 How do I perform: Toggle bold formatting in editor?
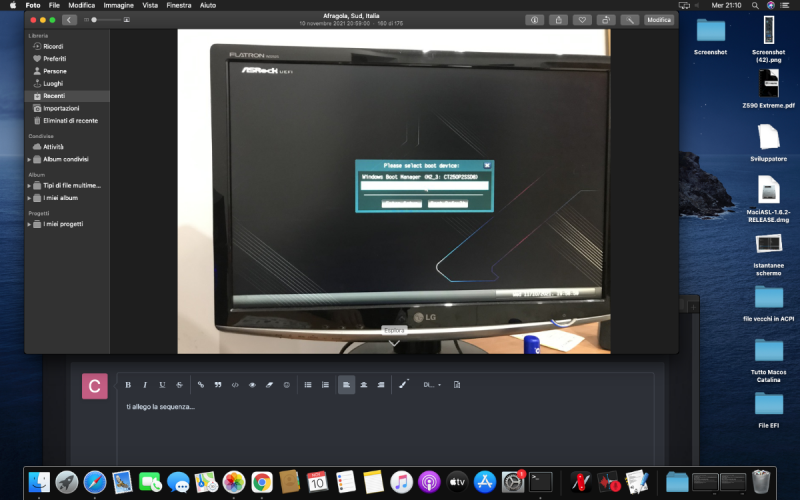click(128, 385)
